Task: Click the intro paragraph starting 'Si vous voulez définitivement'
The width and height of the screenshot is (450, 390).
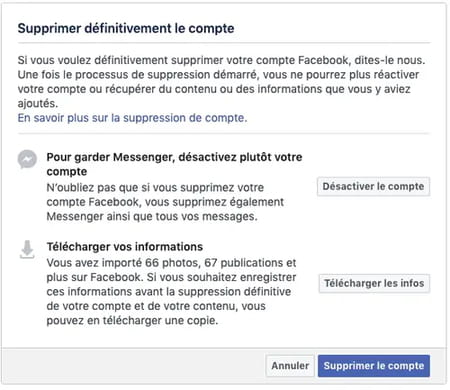Action: (x=221, y=82)
